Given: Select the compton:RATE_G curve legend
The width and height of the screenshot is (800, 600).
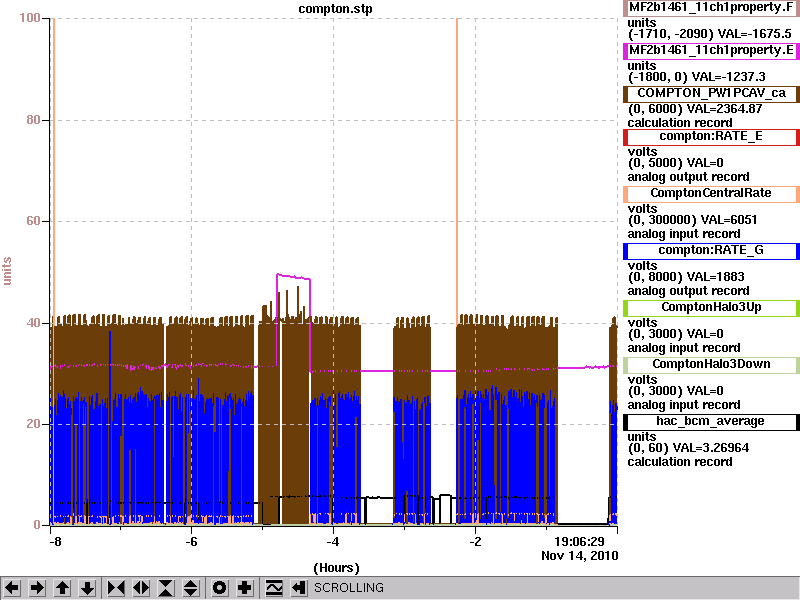Looking at the screenshot, I should coord(711,251).
